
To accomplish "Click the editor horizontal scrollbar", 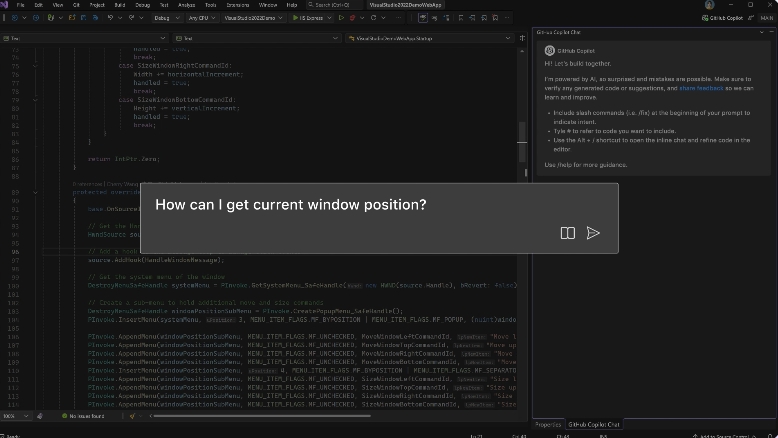I will 261,416.
